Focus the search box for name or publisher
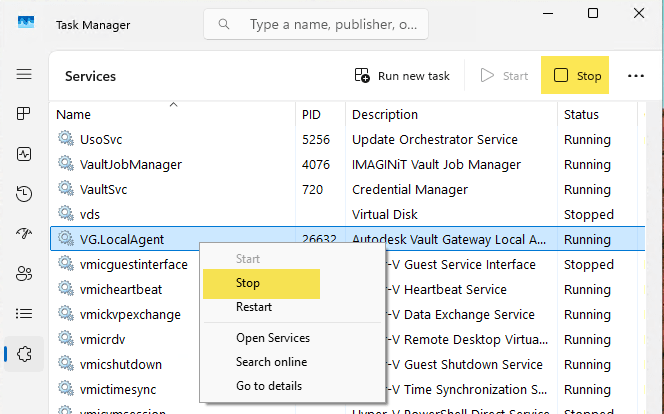The height and width of the screenshot is (414, 664). point(315,24)
